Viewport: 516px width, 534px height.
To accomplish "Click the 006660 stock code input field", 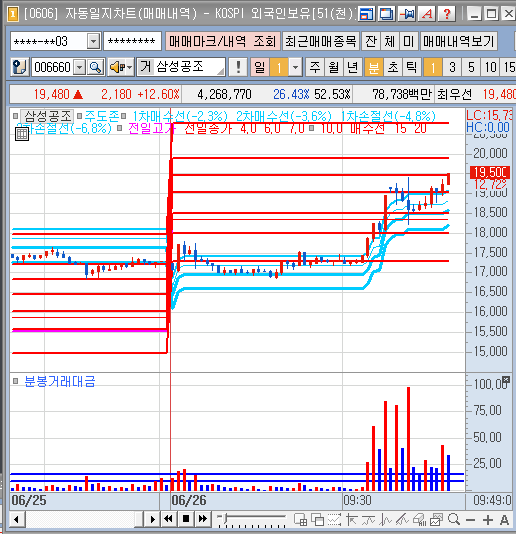I will 53,67.
